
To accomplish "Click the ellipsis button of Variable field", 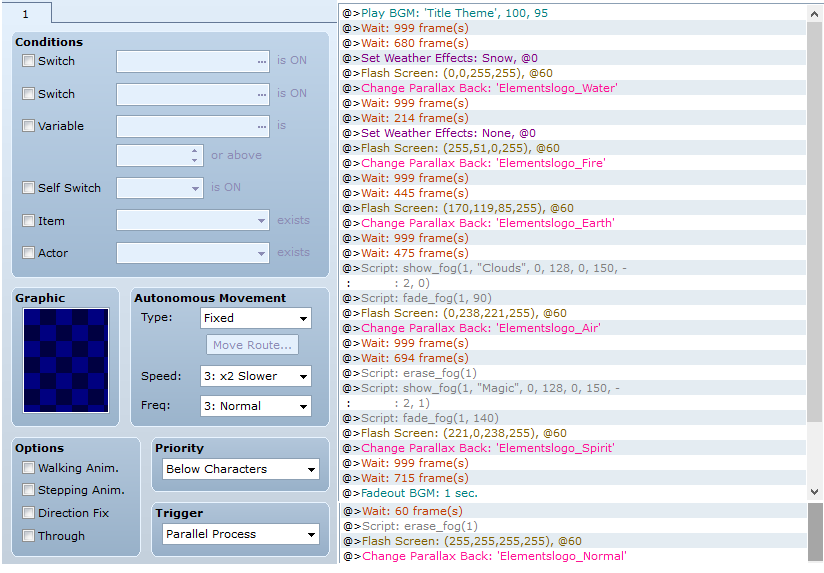I will tap(262, 127).
